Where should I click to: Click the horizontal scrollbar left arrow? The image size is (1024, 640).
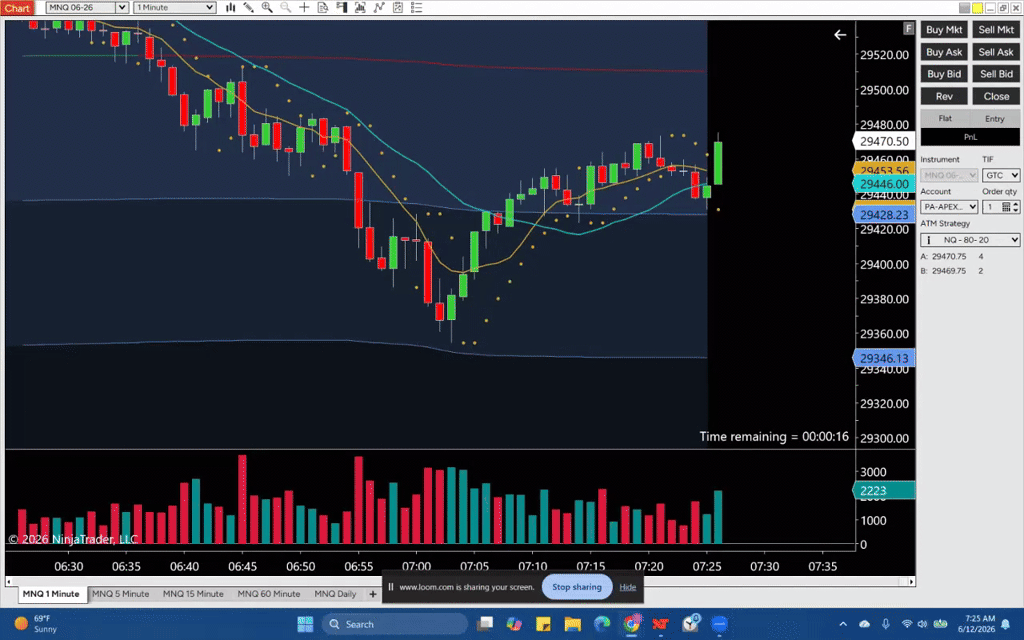[8, 581]
